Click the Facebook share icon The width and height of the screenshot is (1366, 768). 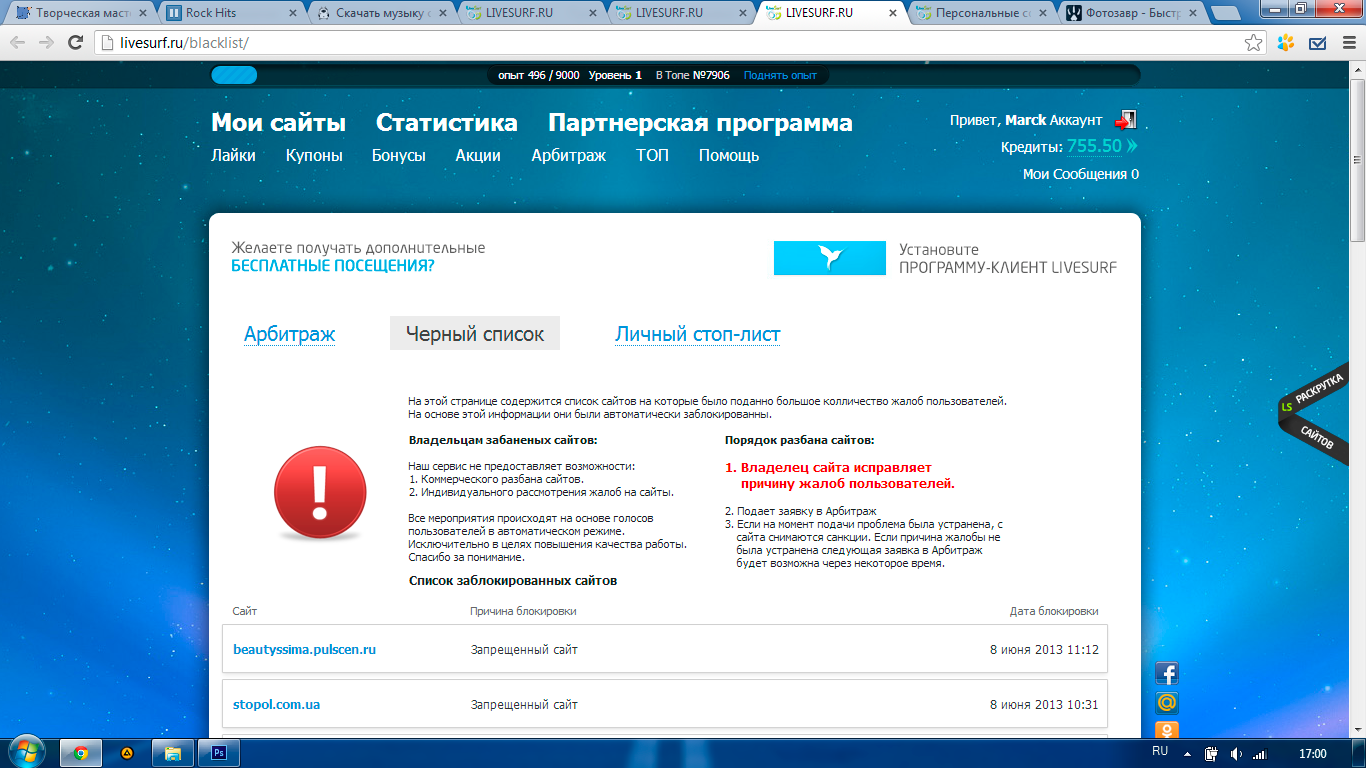click(x=1166, y=674)
